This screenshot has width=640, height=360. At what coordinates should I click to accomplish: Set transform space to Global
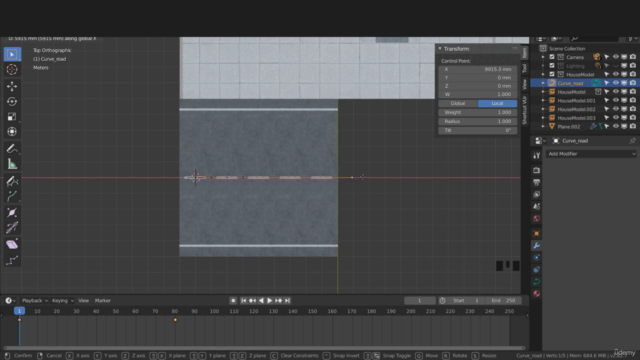point(458,103)
